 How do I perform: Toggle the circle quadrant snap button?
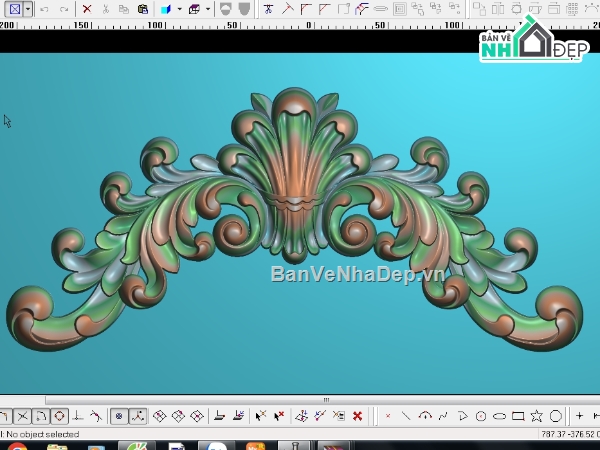(x=59, y=416)
